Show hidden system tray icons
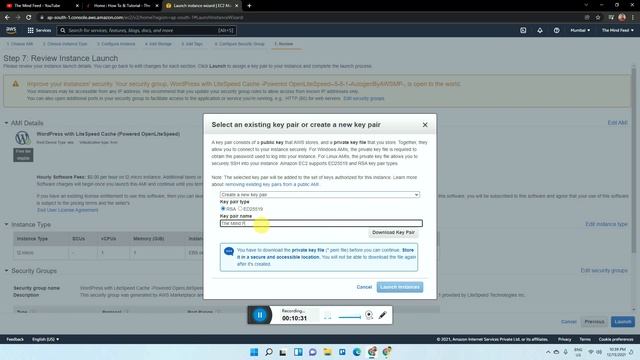This screenshot has height=360, width=640. tap(548, 352)
